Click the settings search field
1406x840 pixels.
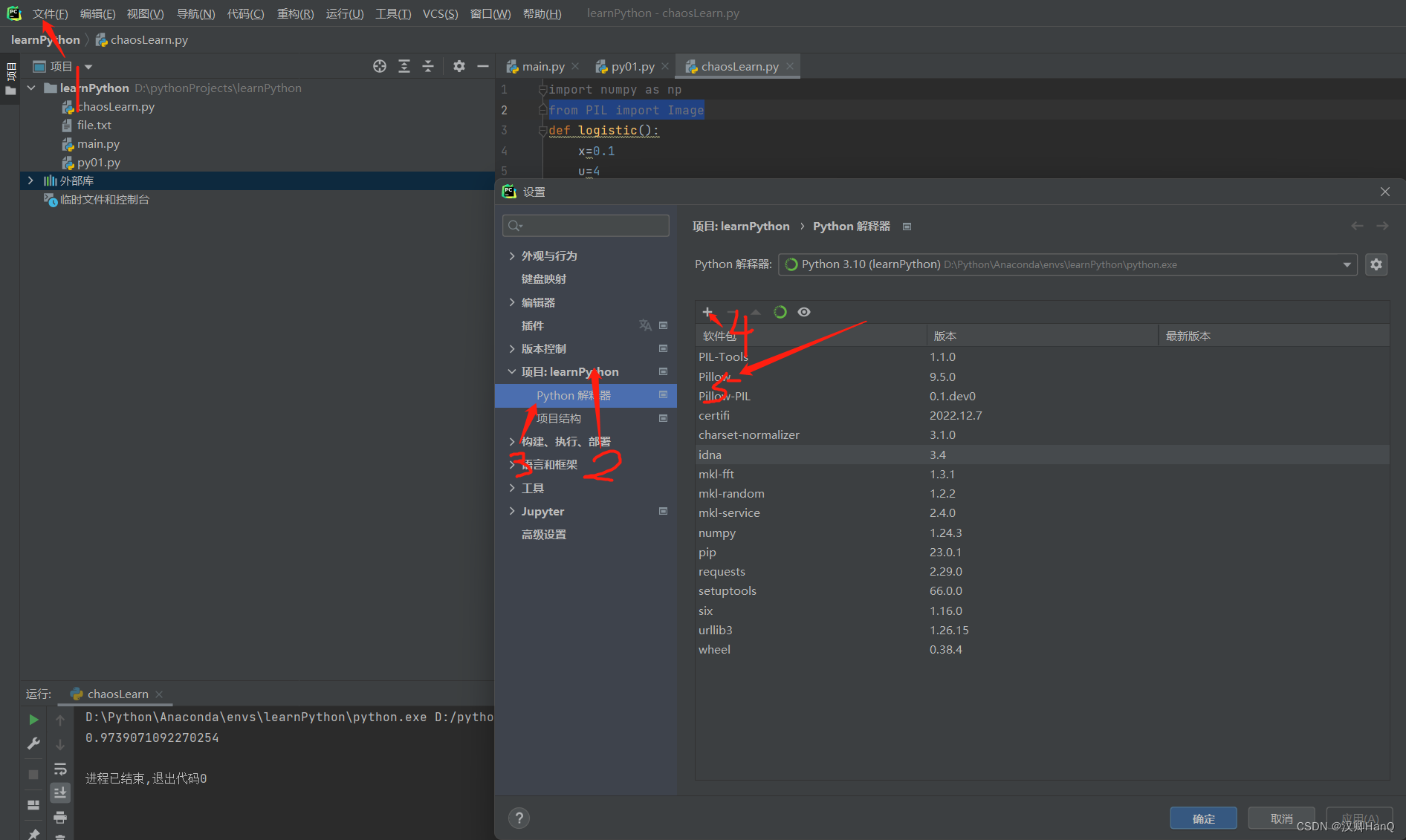point(586,226)
